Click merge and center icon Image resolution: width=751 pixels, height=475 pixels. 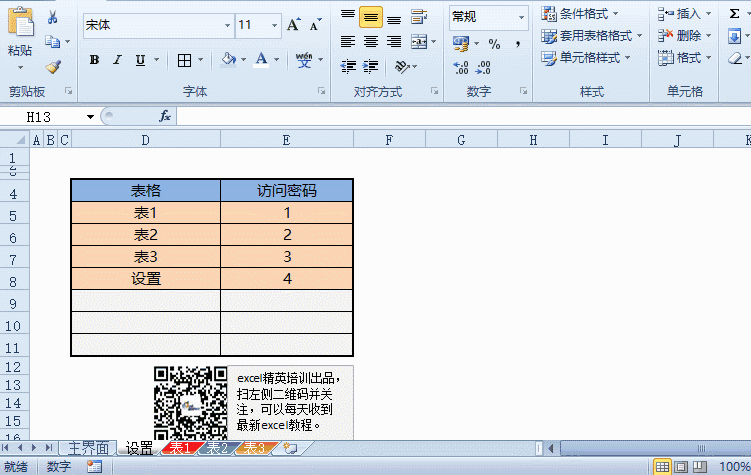(419, 42)
